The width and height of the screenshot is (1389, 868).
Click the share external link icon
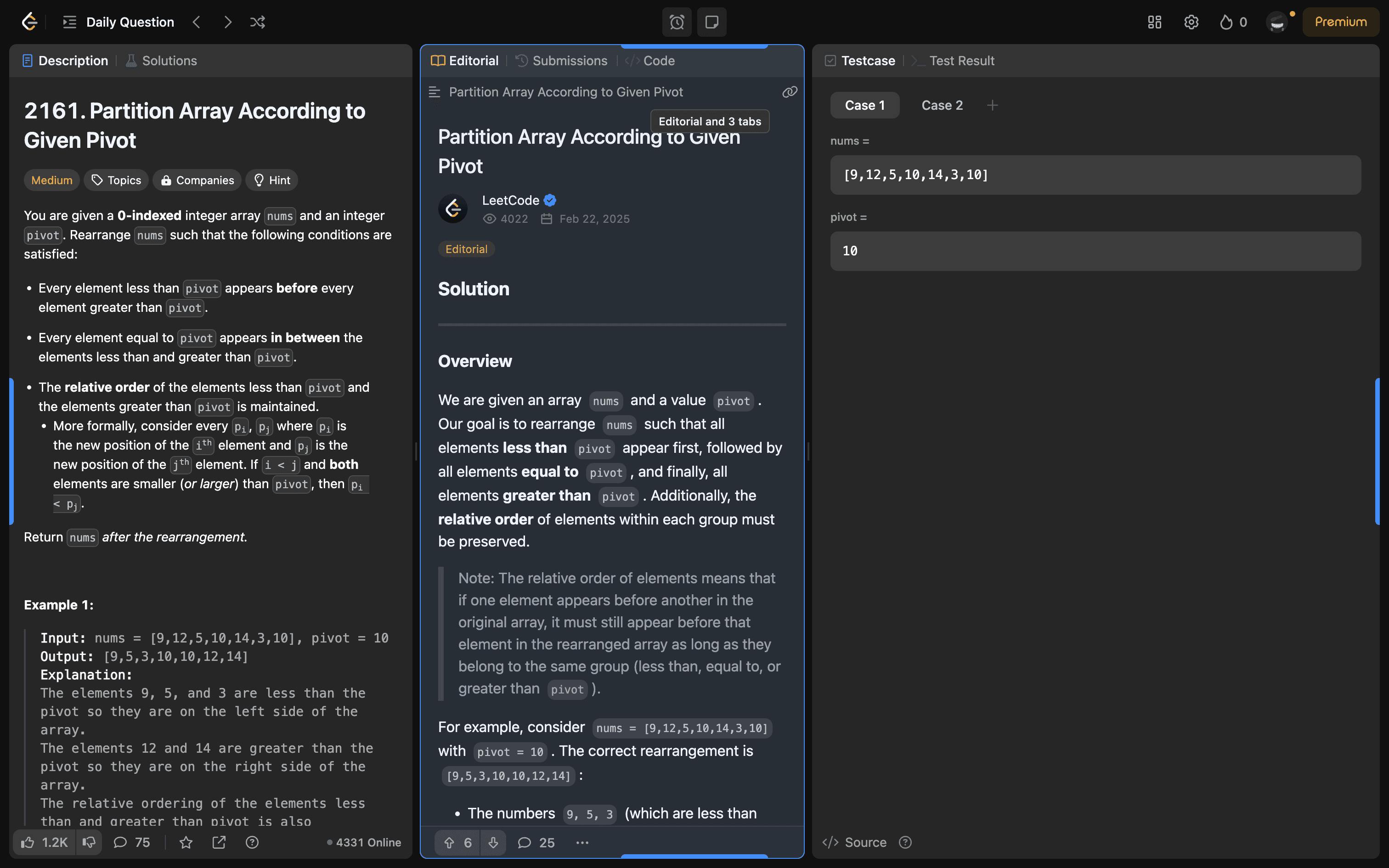pyautogui.click(x=219, y=842)
